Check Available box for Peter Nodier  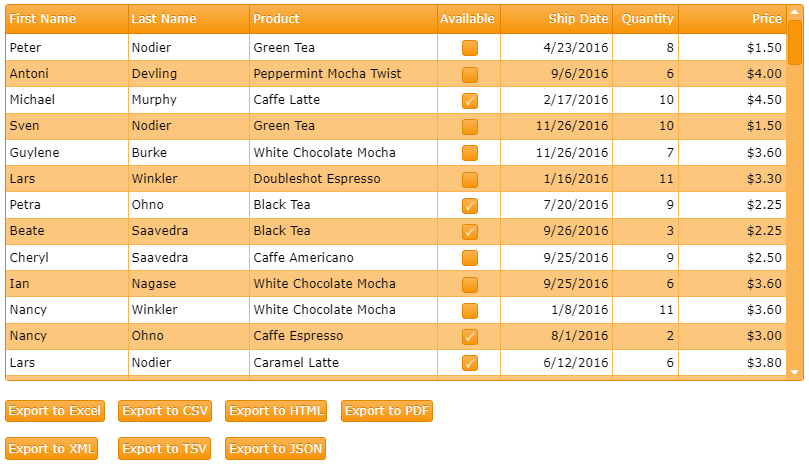coord(470,48)
